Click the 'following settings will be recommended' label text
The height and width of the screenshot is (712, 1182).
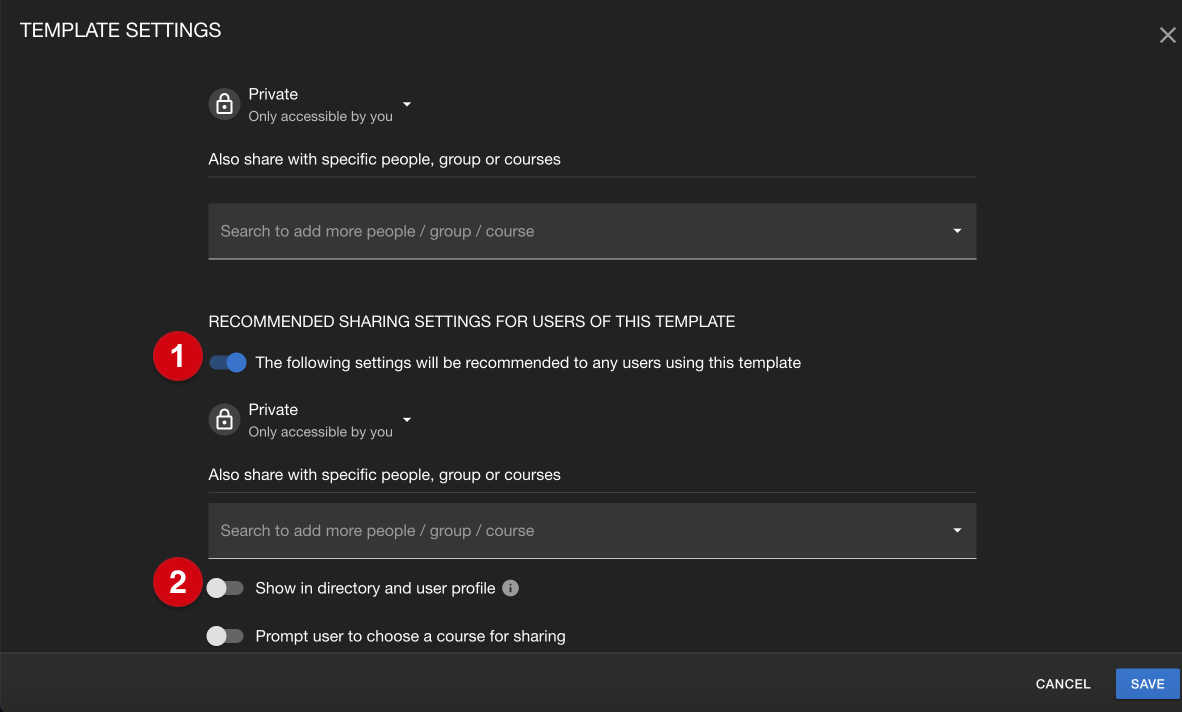tap(528, 363)
